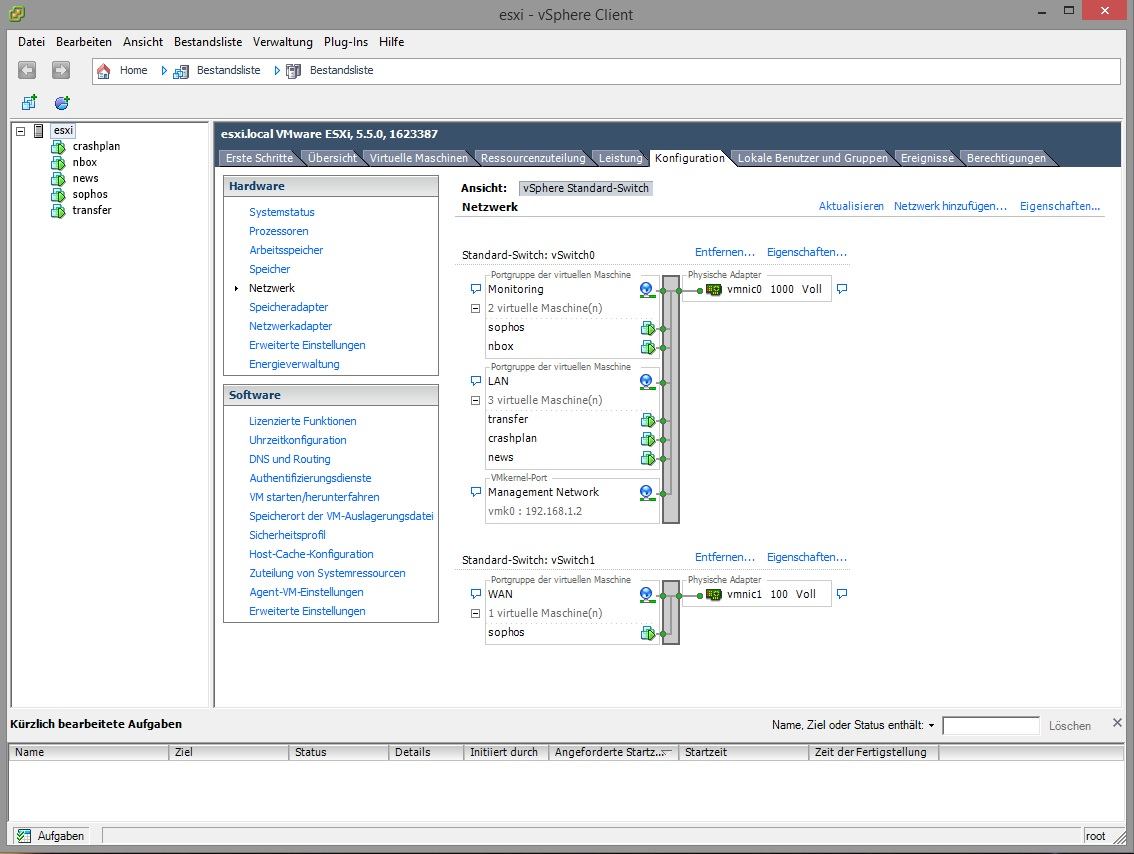The width and height of the screenshot is (1134, 854).
Task: Sort tasks by the Status column
Action: [x=338, y=752]
